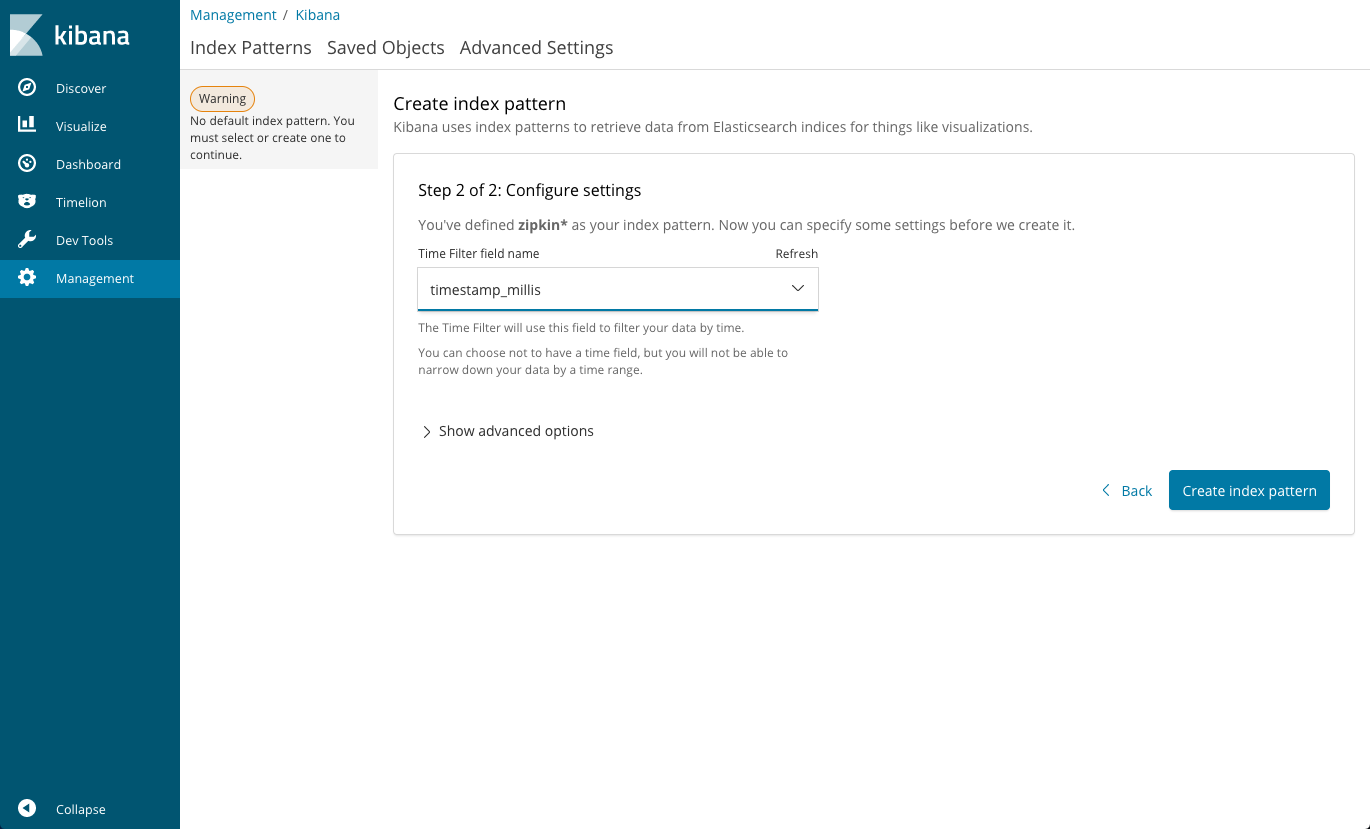Go to Kibana breadcrumb link
The image size is (1370, 829).
coord(318,15)
